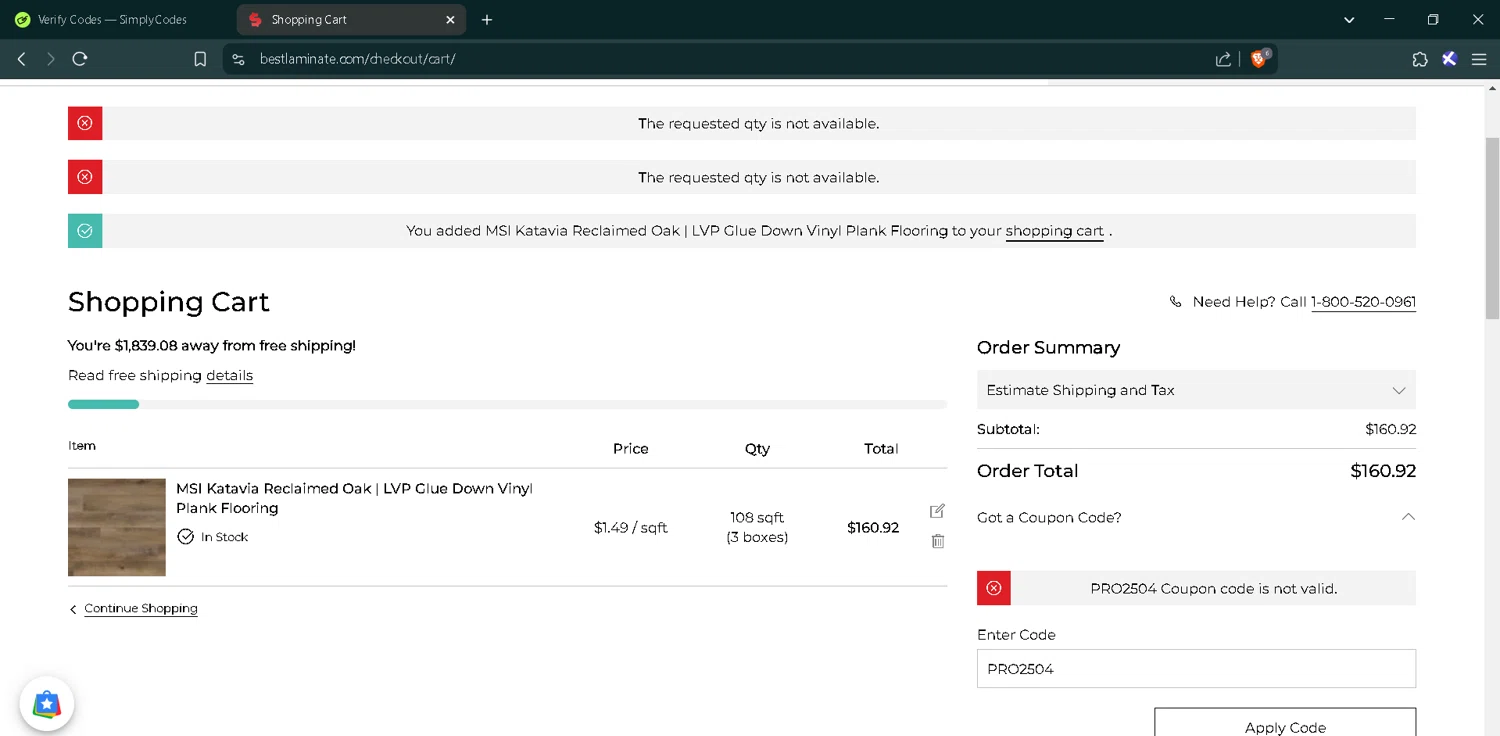This screenshot has width=1500, height=736.
Task: Click the 'Shopping Cart' page heading
Action: point(169,302)
